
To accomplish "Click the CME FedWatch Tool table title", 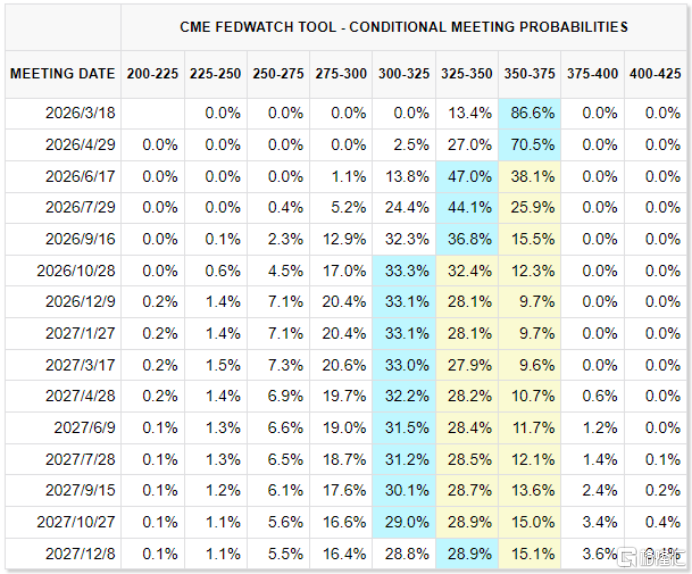I will point(404,27).
